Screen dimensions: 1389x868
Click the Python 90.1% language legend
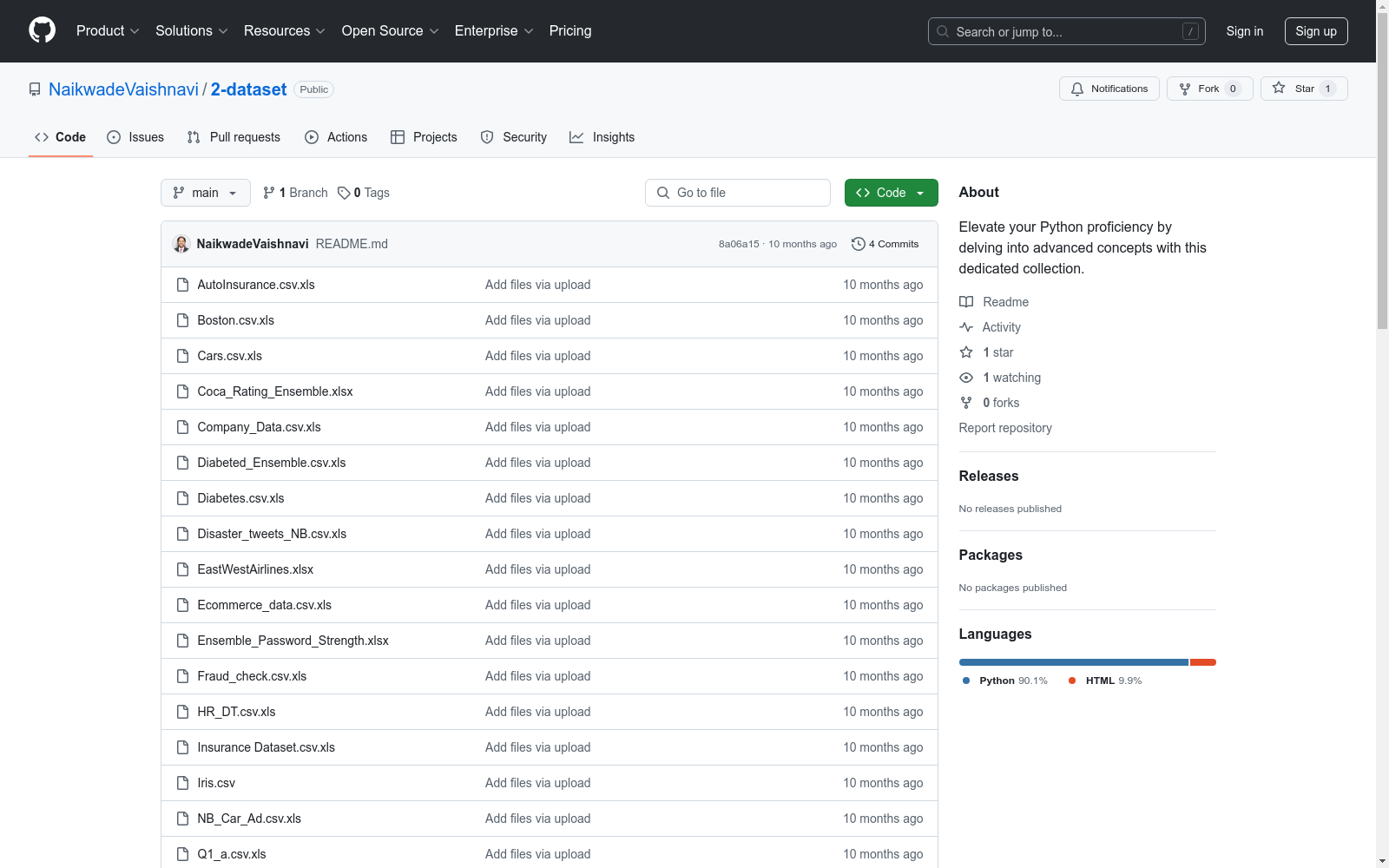pyautogui.click(x=1005, y=681)
